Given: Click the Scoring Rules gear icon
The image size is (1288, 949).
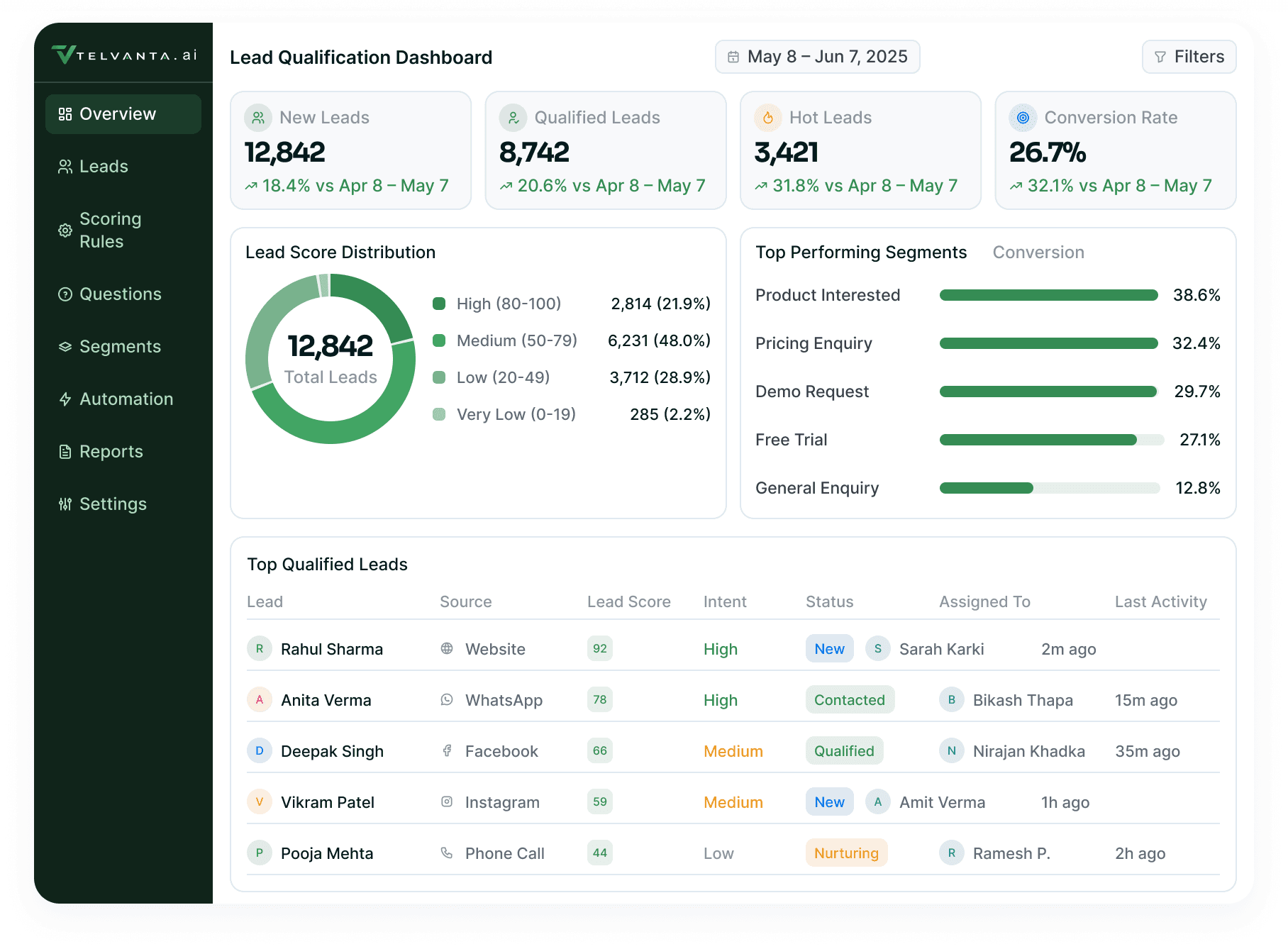Looking at the screenshot, I should pos(65,231).
